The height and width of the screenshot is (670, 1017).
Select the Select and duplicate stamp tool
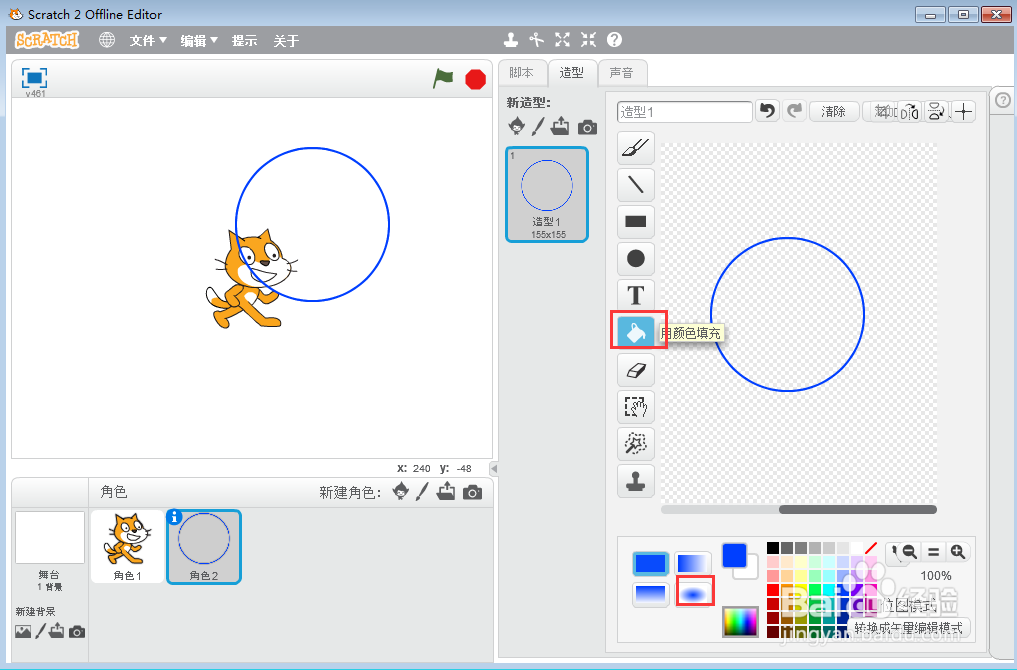(x=636, y=481)
